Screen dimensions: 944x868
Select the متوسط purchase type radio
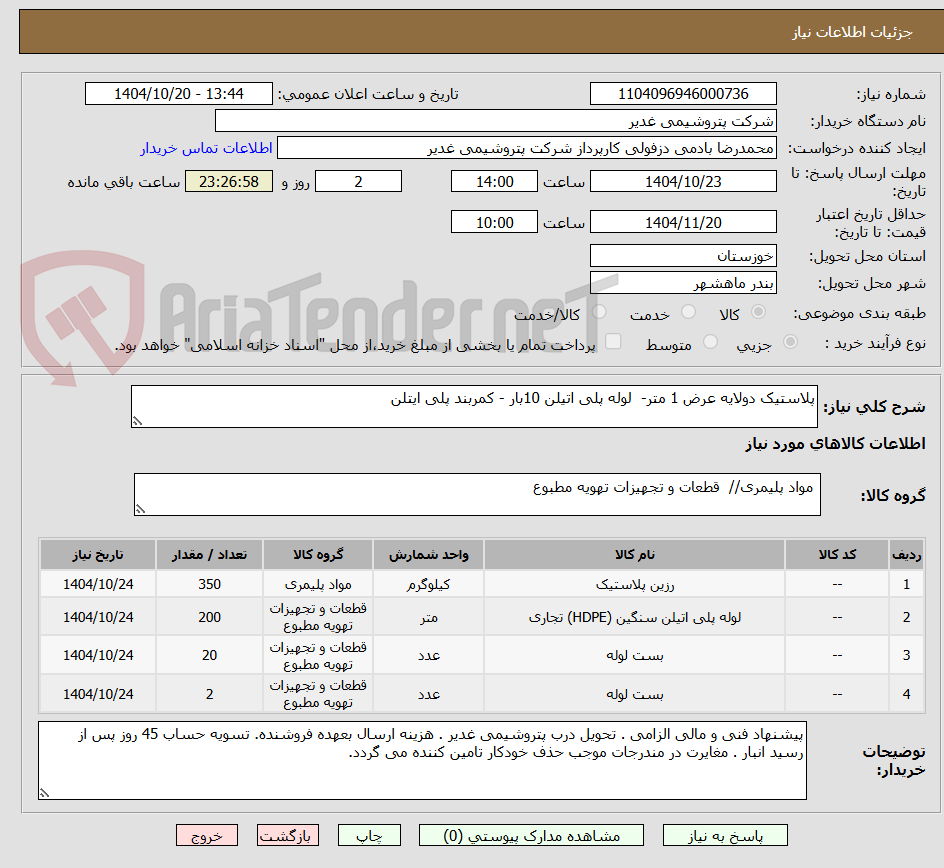710,342
